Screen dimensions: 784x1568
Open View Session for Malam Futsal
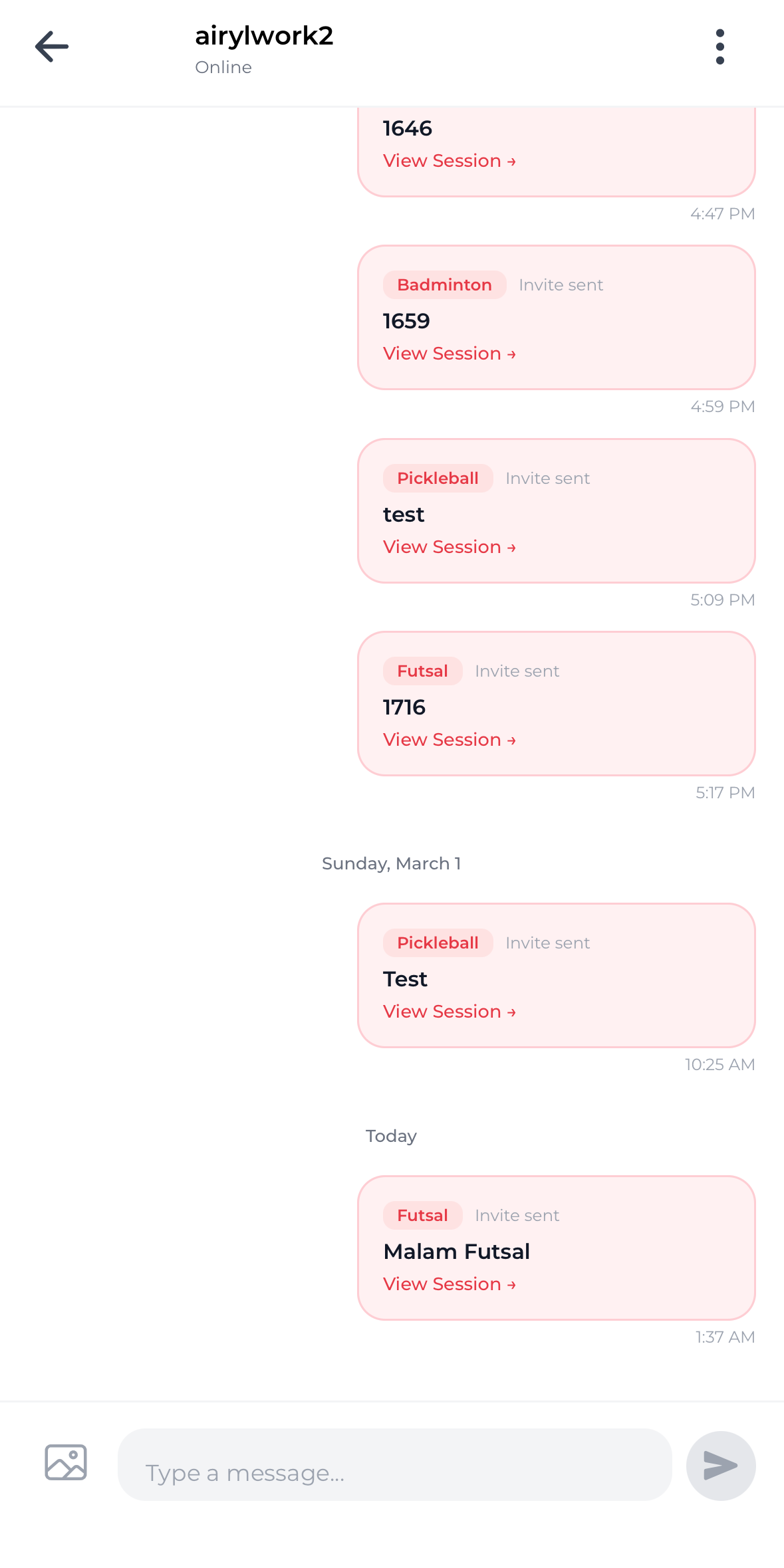(x=449, y=1284)
